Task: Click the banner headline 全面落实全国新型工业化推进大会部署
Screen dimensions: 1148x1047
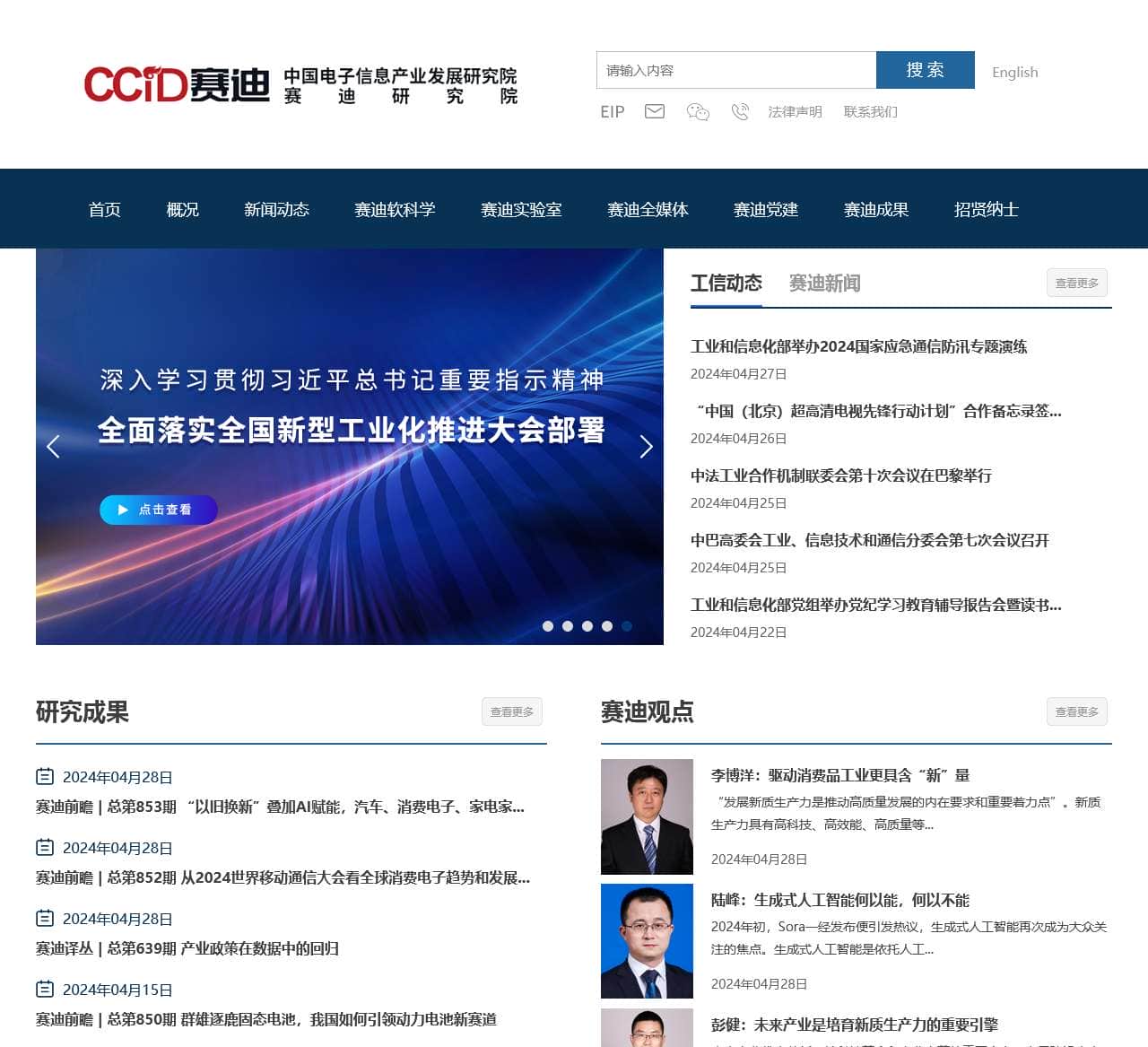Action: pyautogui.click(x=352, y=430)
